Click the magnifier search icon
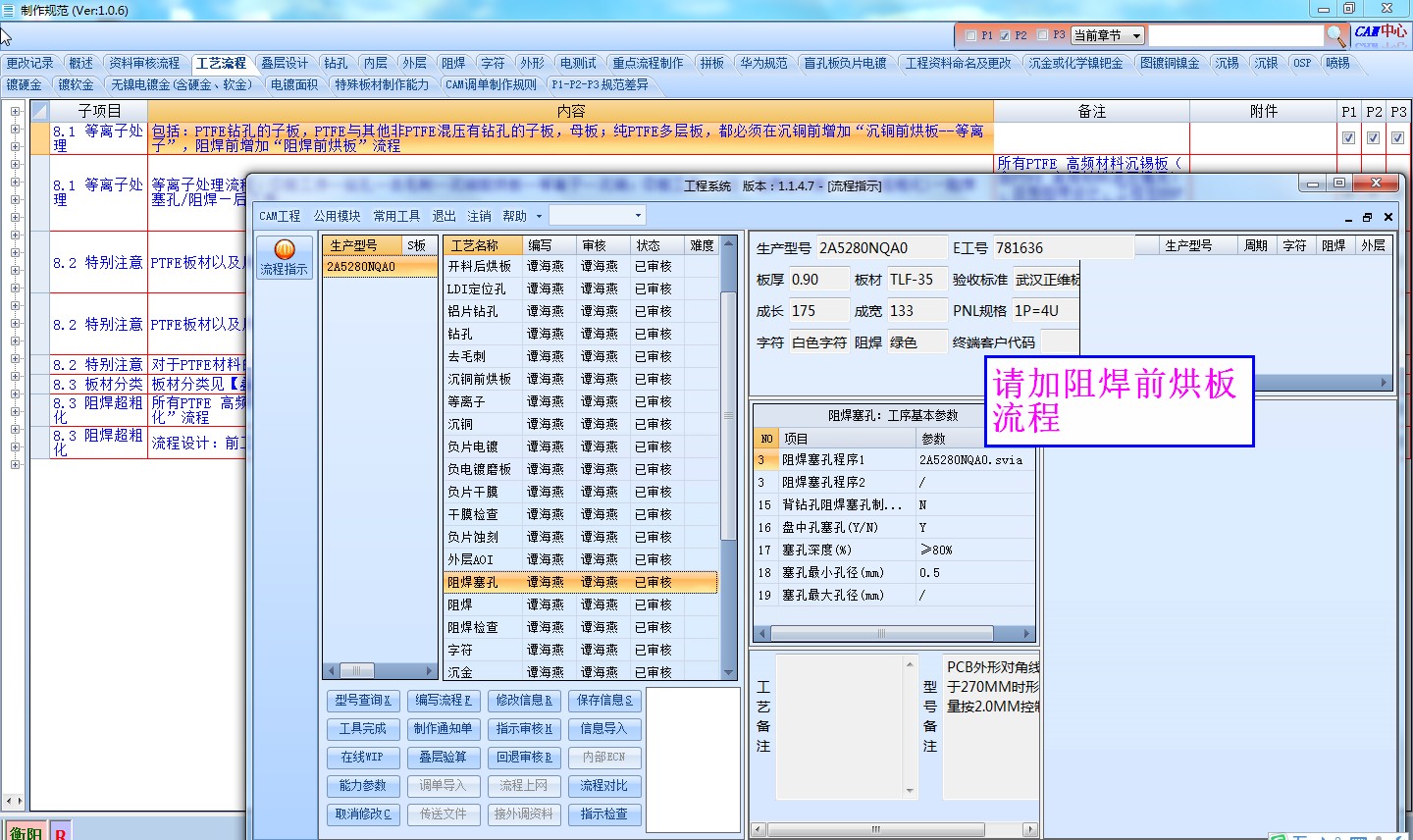This screenshot has width=1413, height=840. (1336, 35)
